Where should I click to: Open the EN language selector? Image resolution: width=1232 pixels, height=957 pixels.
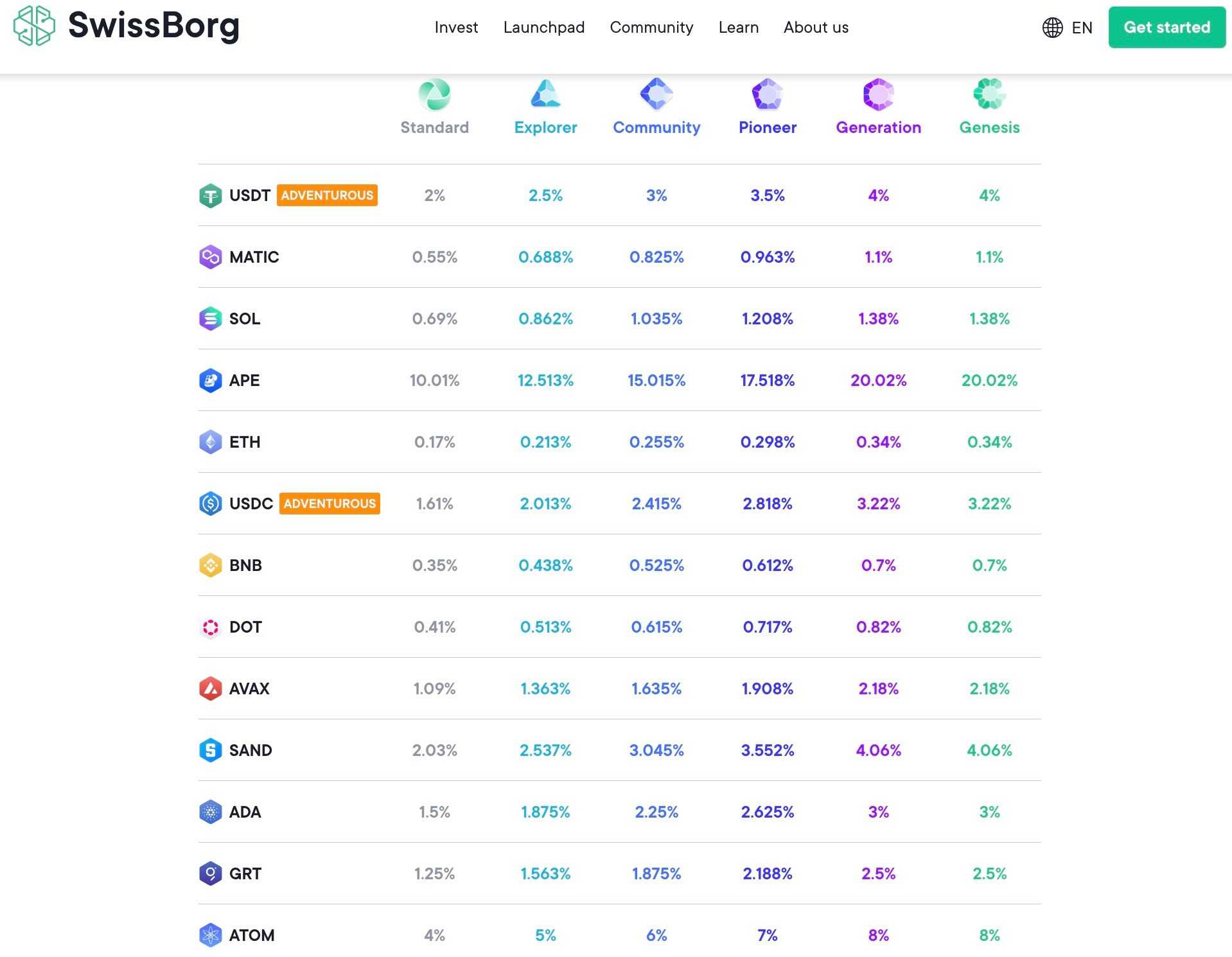pyautogui.click(x=1081, y=28)
